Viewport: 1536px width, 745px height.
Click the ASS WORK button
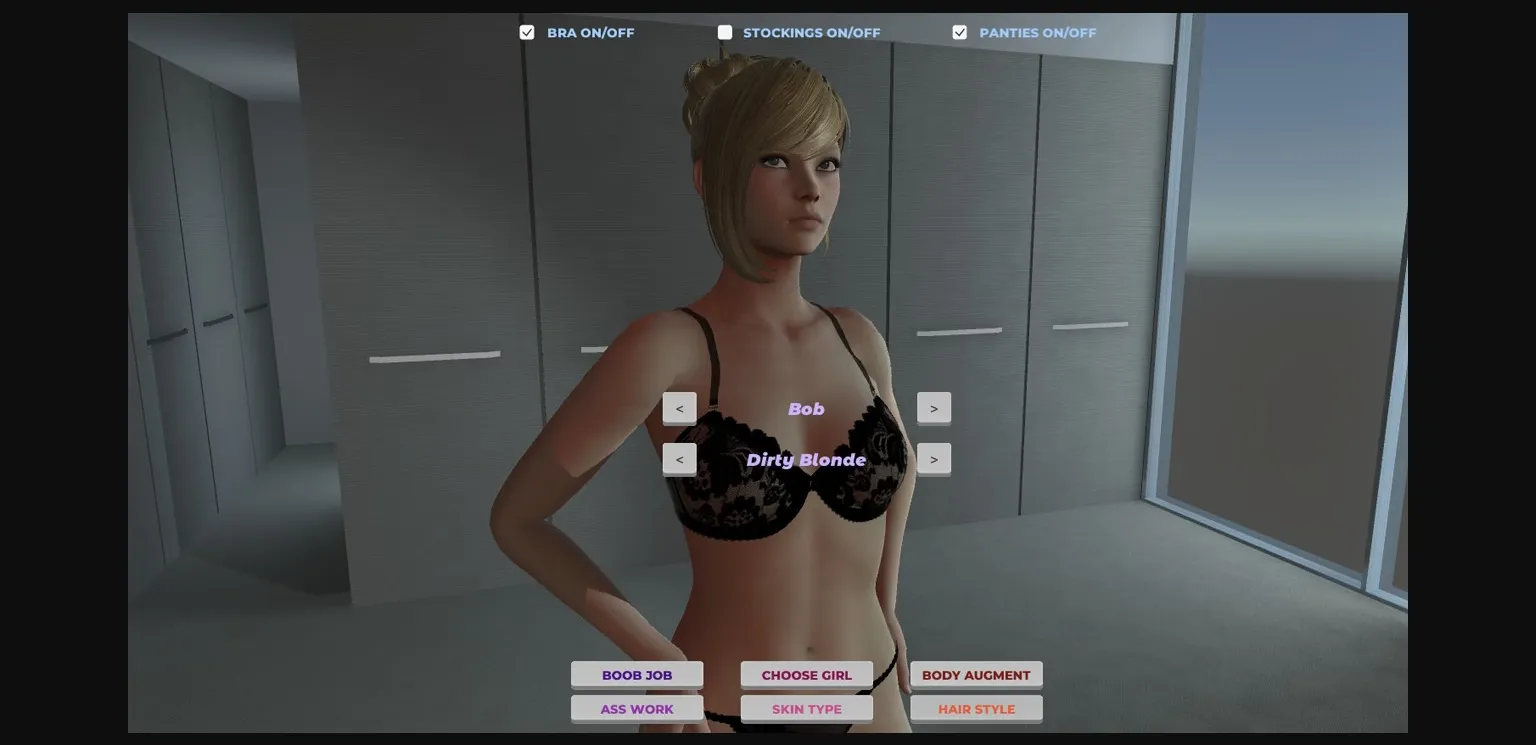click(637, 708)
